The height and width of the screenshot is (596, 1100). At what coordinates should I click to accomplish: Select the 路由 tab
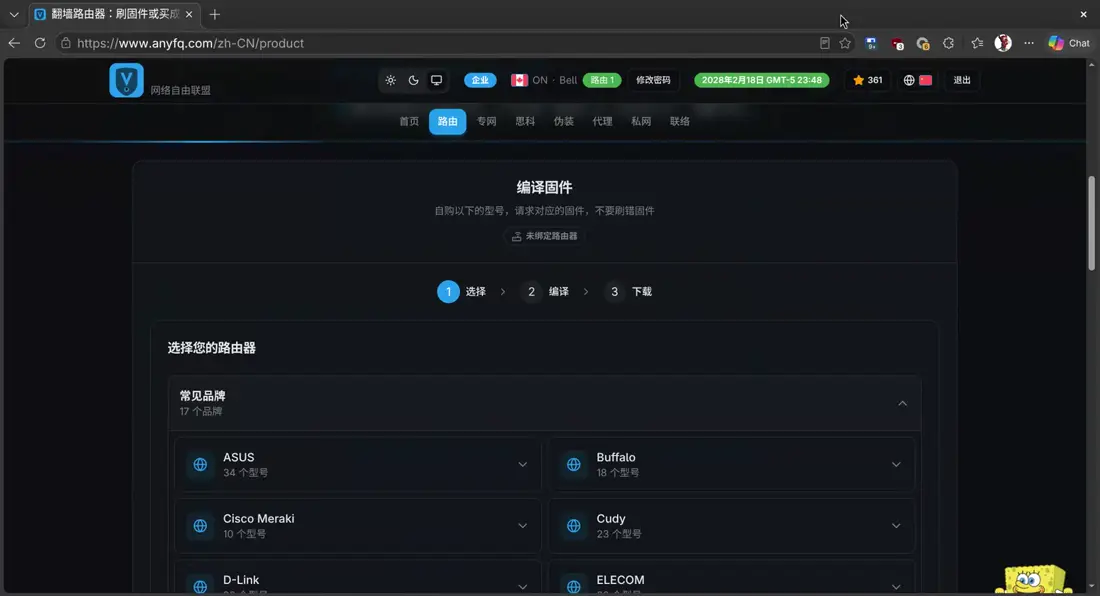(448, 121)
